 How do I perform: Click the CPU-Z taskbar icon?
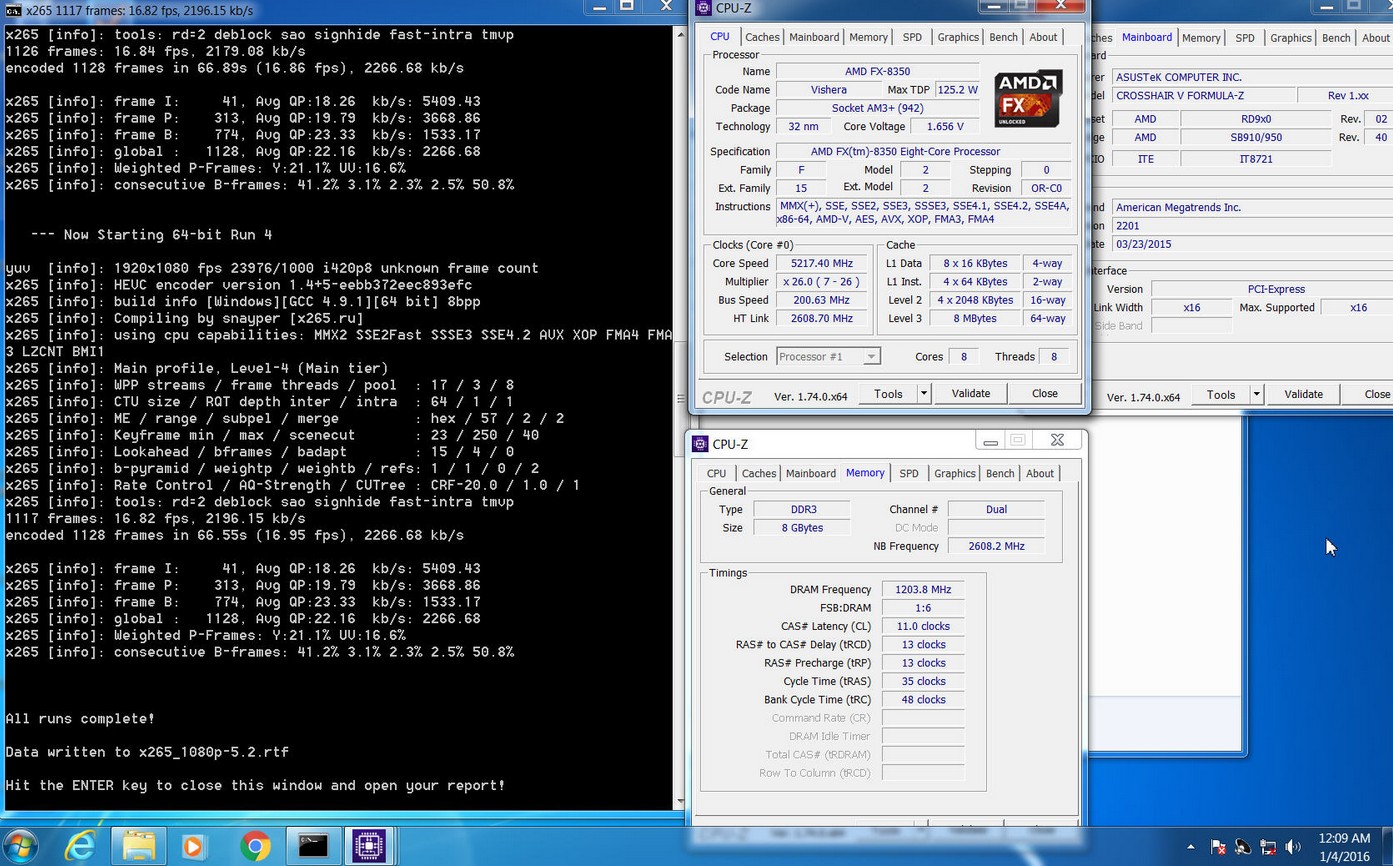tap(369, 846)
